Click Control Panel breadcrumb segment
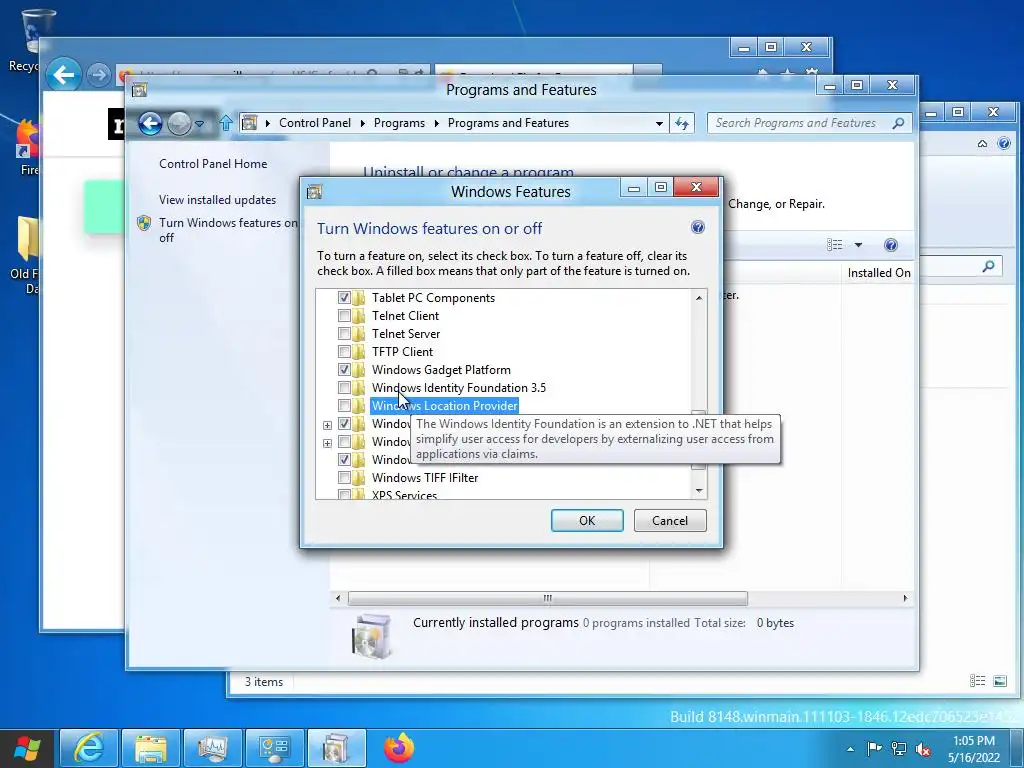1024x768 pixels. pos(315,123)
